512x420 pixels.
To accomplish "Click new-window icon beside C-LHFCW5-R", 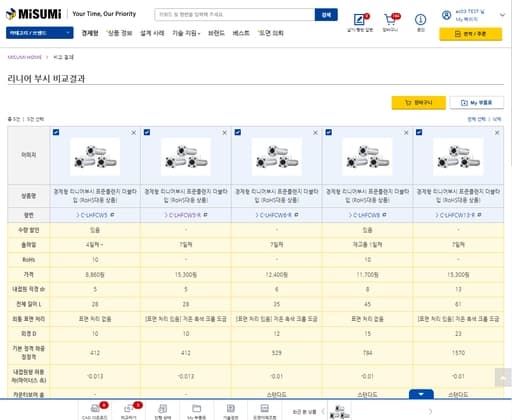I will click(205, 215).
